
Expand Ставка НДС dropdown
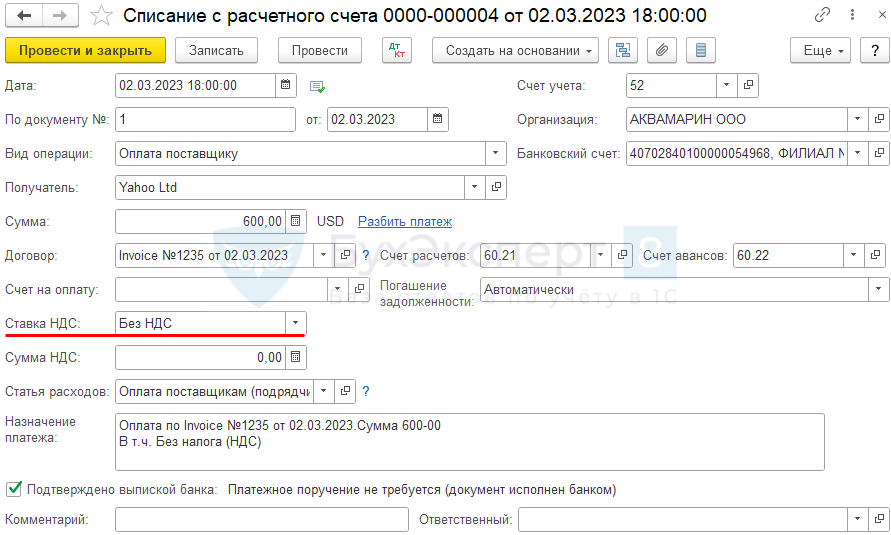[295, 323]
